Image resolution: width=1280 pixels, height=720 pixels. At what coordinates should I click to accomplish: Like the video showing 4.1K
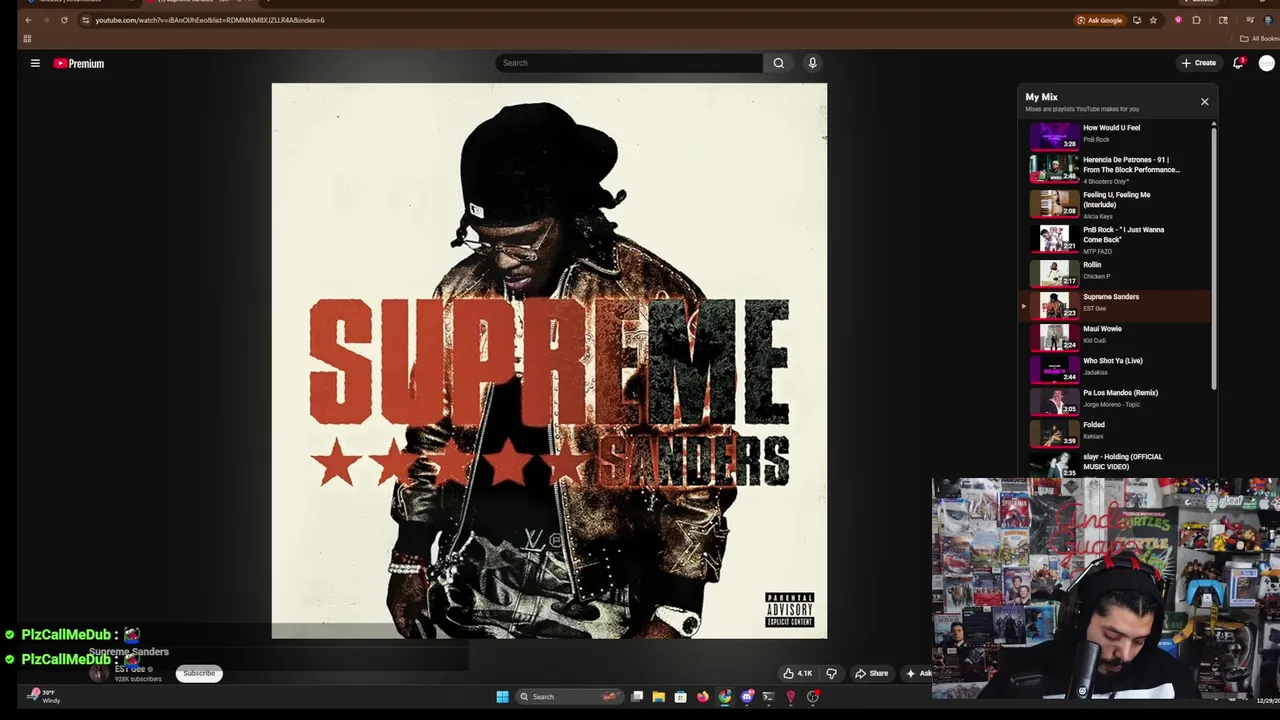(x=797, y=674)
